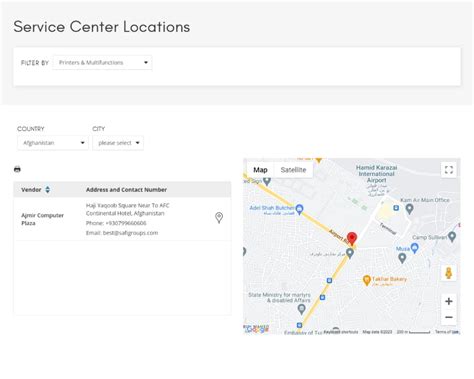This screenshot has width=474, height=379.
Task: Open the Country dropdown showing Afghanistan
Action: tap(53, 143)
